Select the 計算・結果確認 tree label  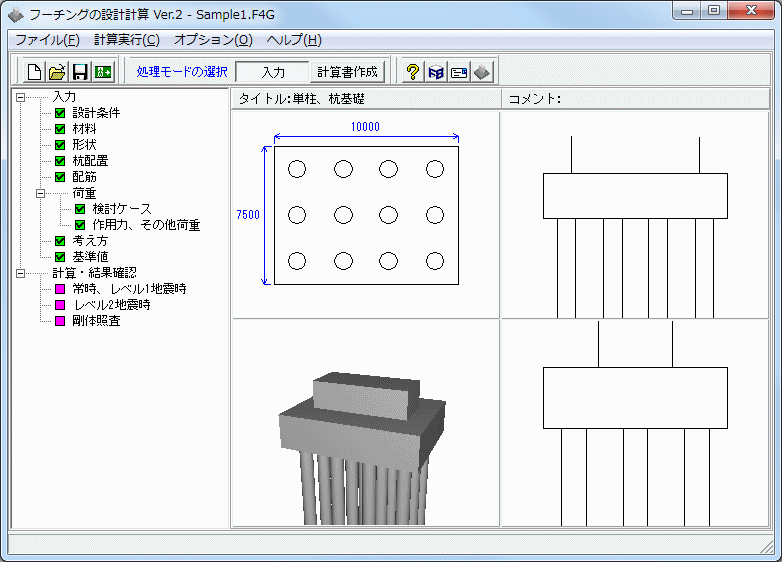coord(94,273)
